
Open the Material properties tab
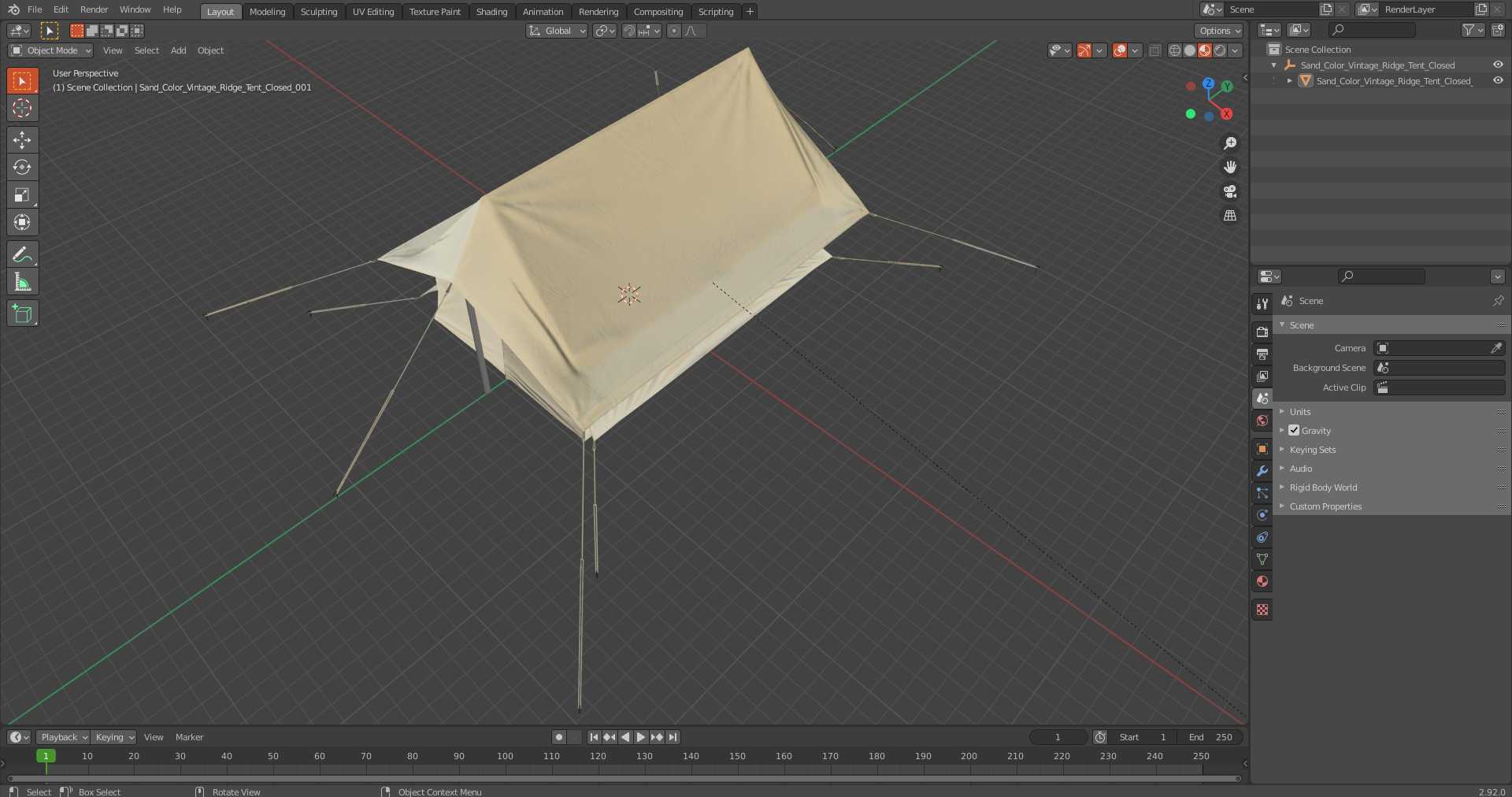tap(1262, 581)
